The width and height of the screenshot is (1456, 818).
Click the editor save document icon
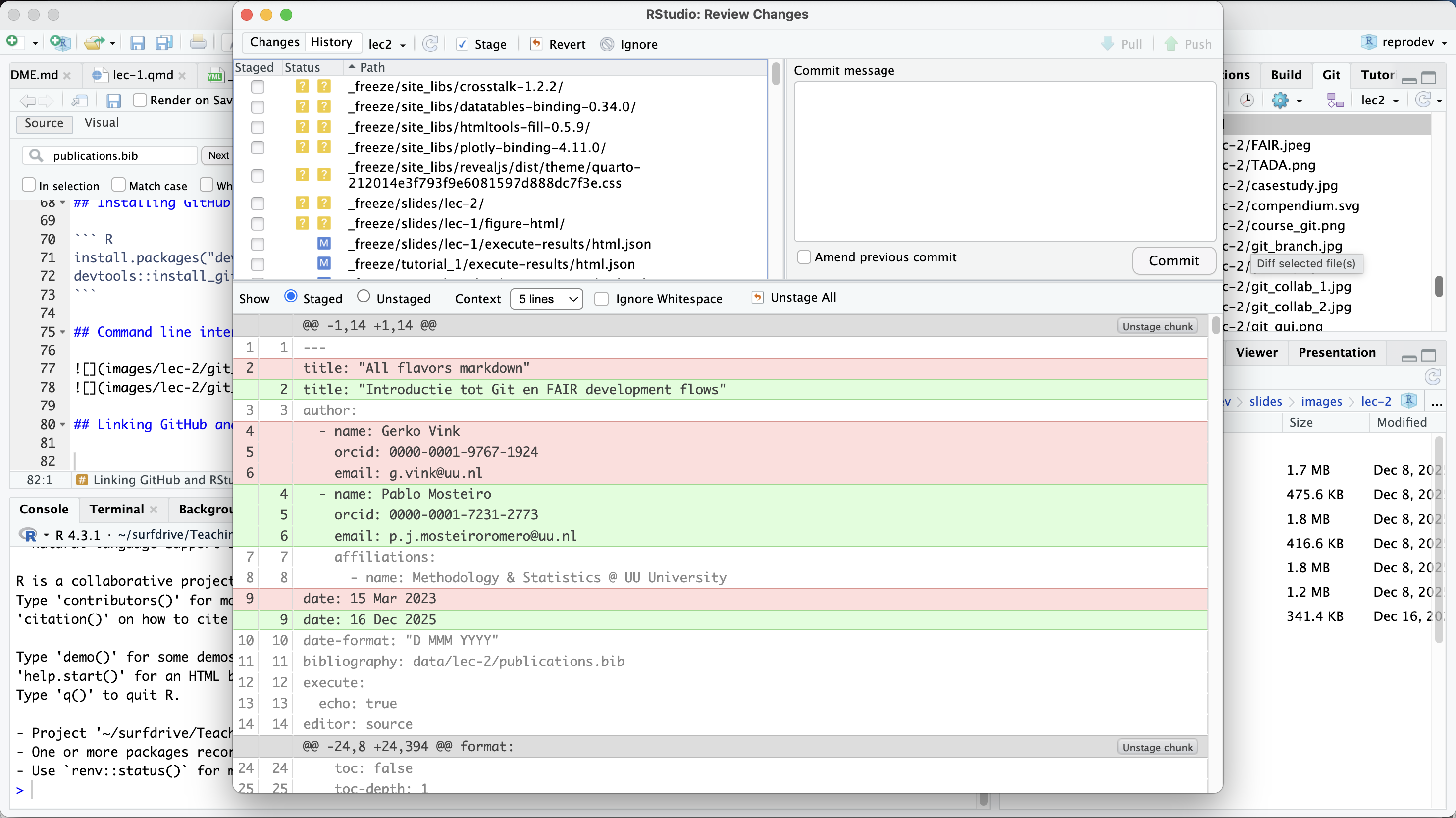pyautogui.click(x=113, y=101)
